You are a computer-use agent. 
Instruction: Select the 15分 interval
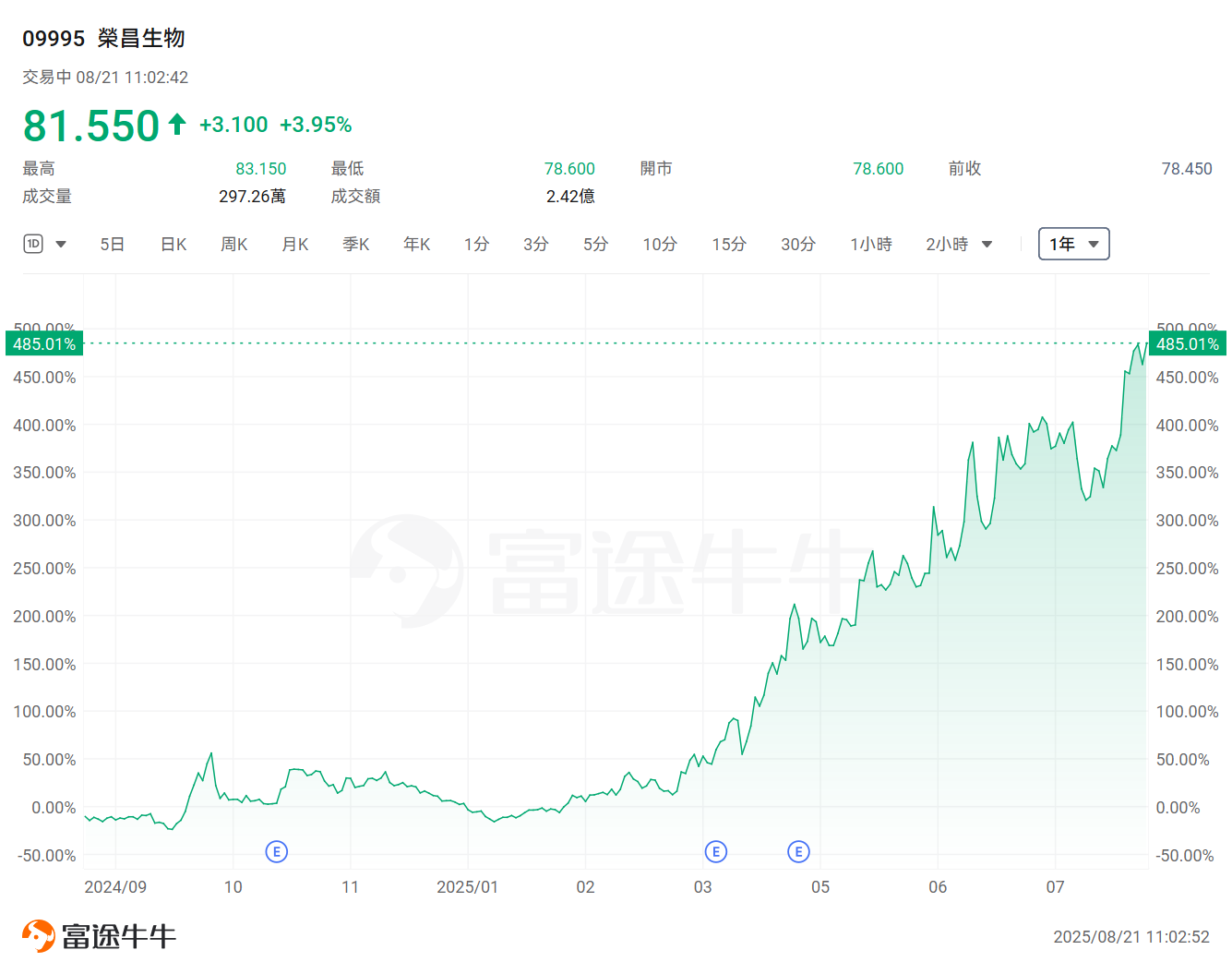(729, 244)
